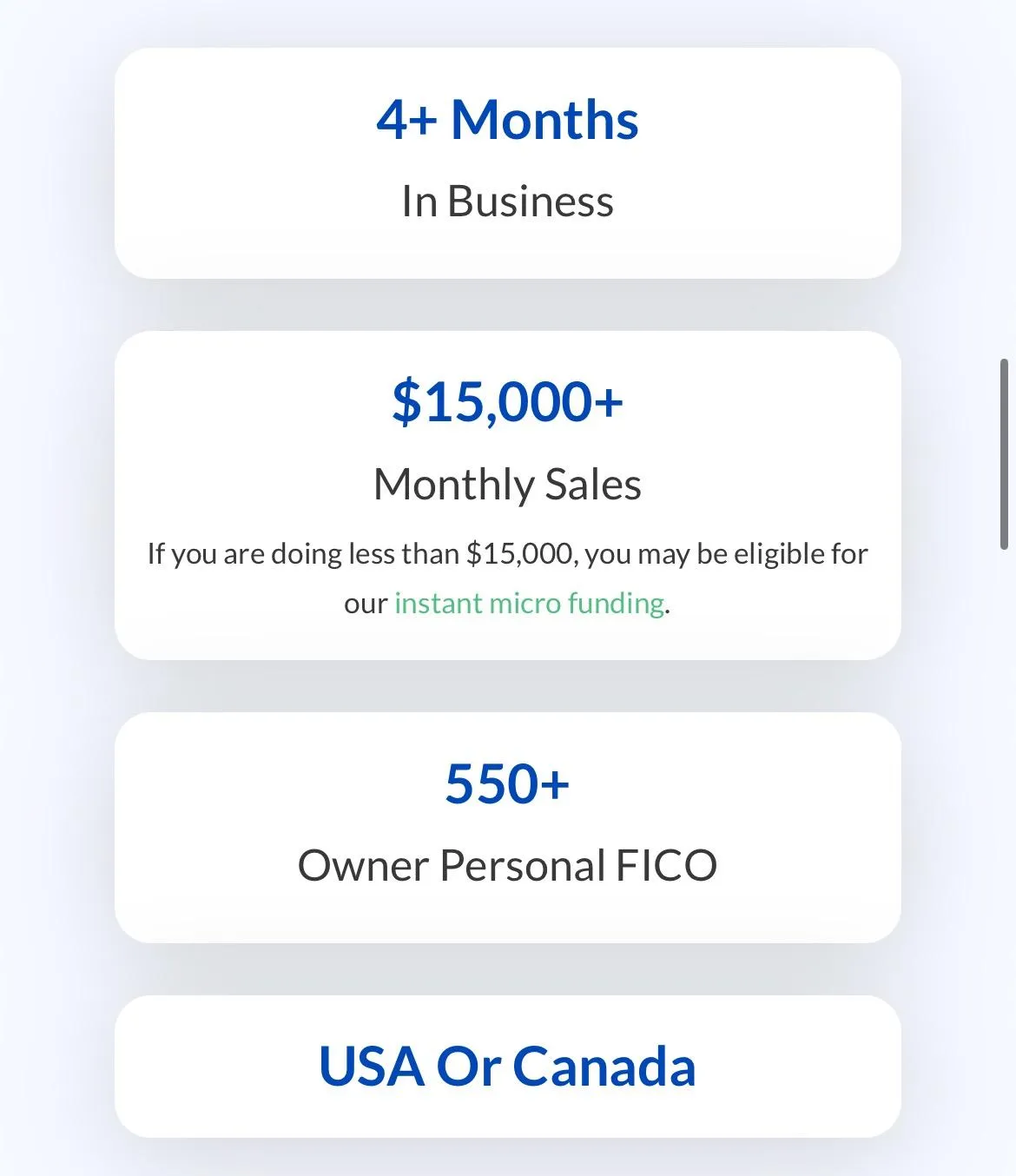
Task: Open the instant micro funding link
Action: pos(530,603)
